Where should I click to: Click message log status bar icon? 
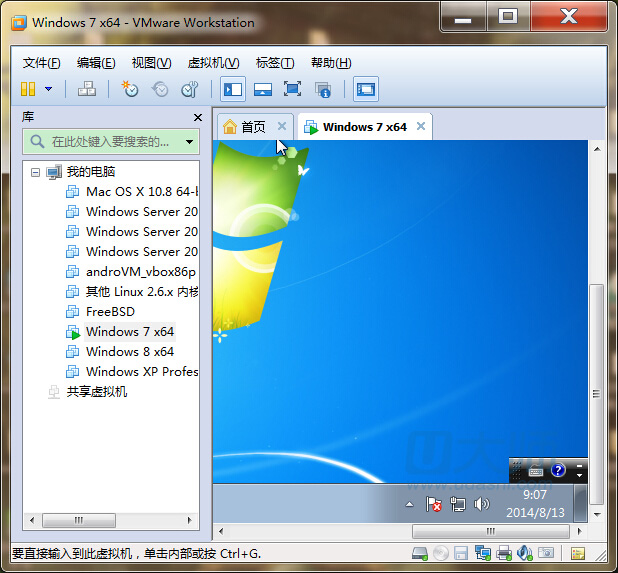point(578,553)
